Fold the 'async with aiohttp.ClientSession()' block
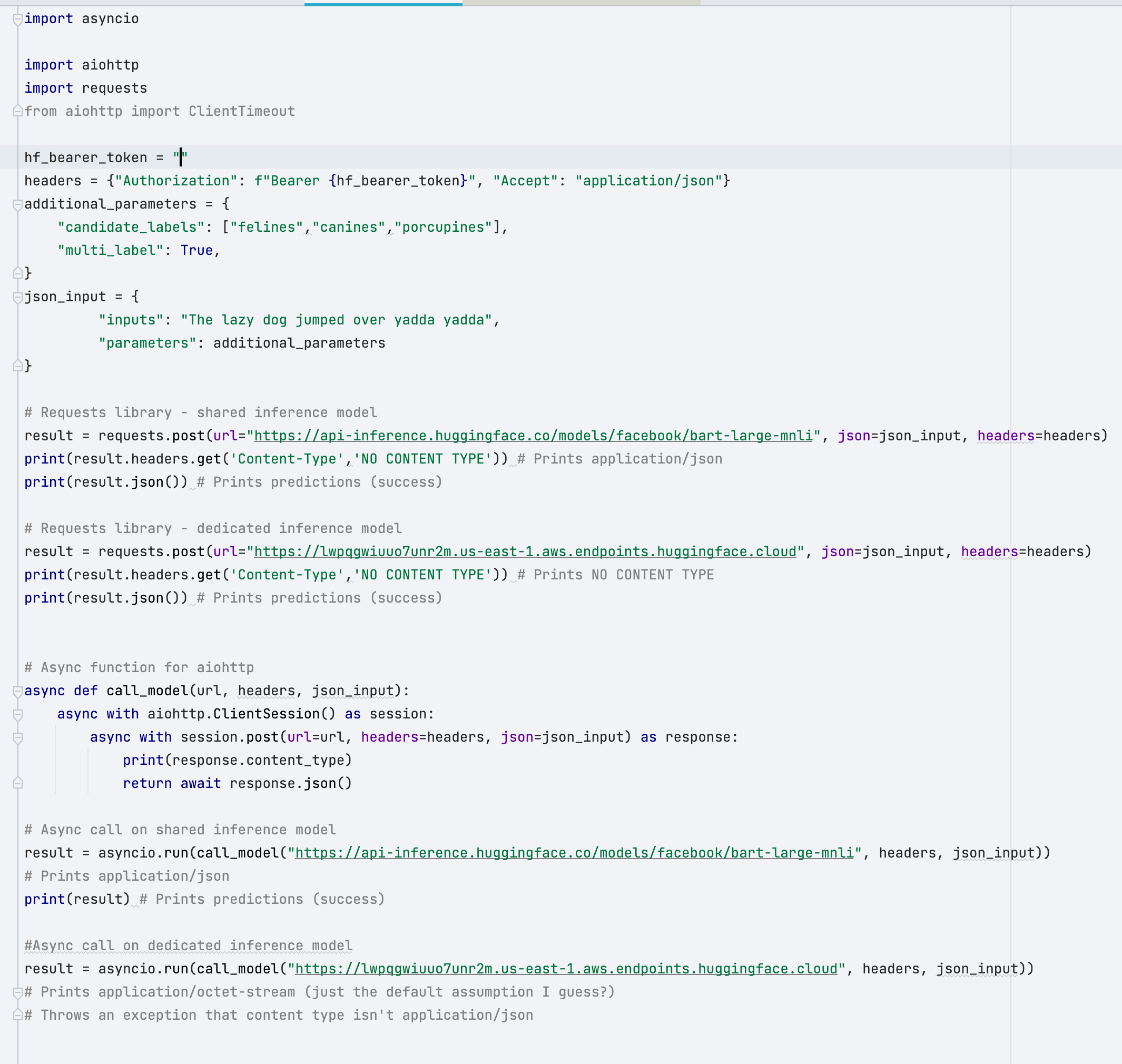Screen dimensions: 1122x1064 [x=17, y=714]
